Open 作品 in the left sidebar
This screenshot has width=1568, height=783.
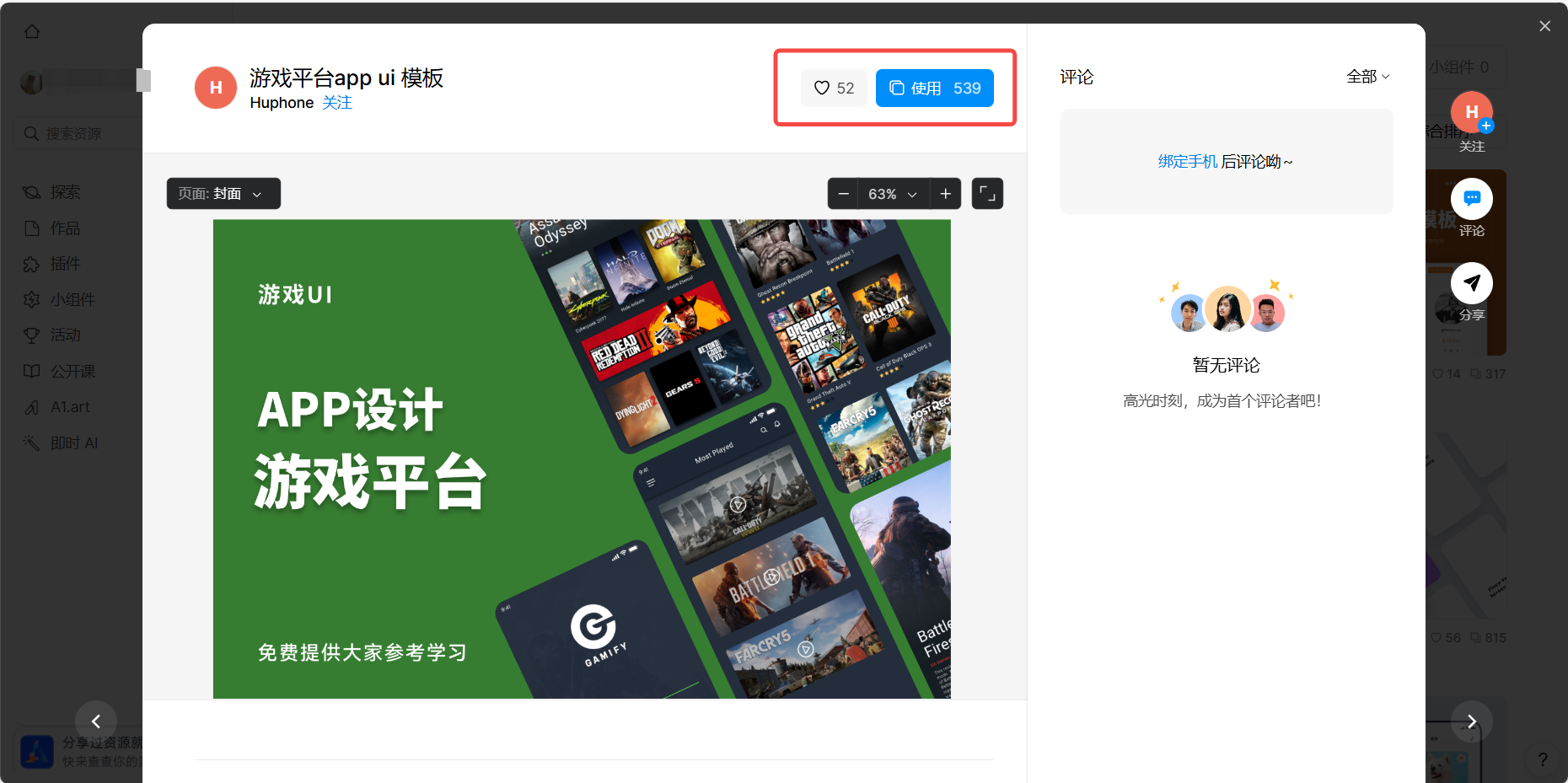(x=52, y=228)
